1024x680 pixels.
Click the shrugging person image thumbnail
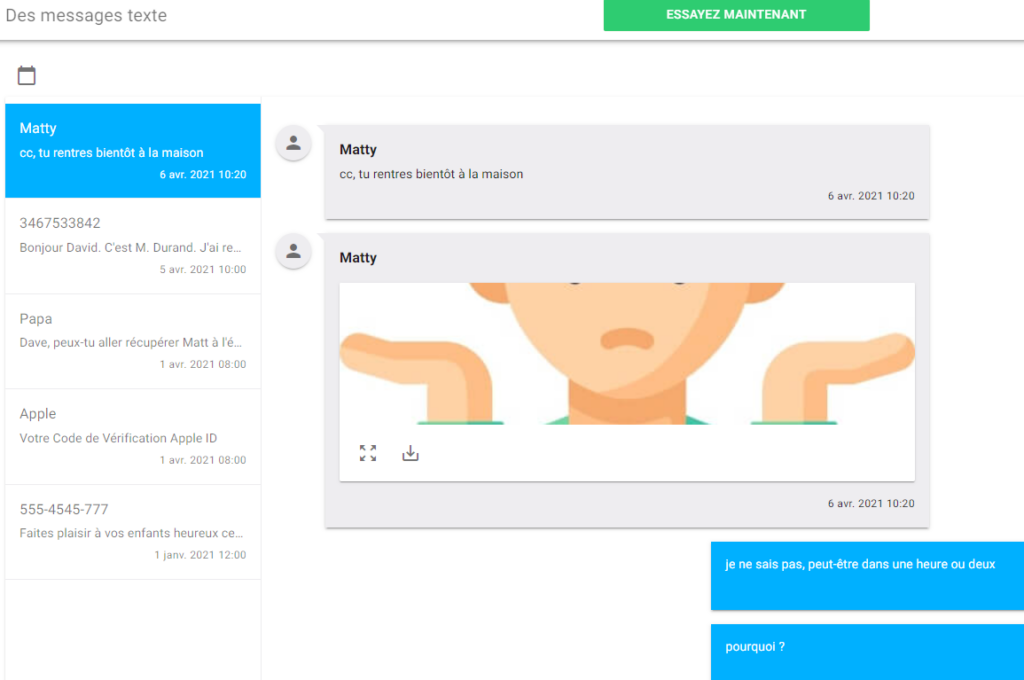627,353
